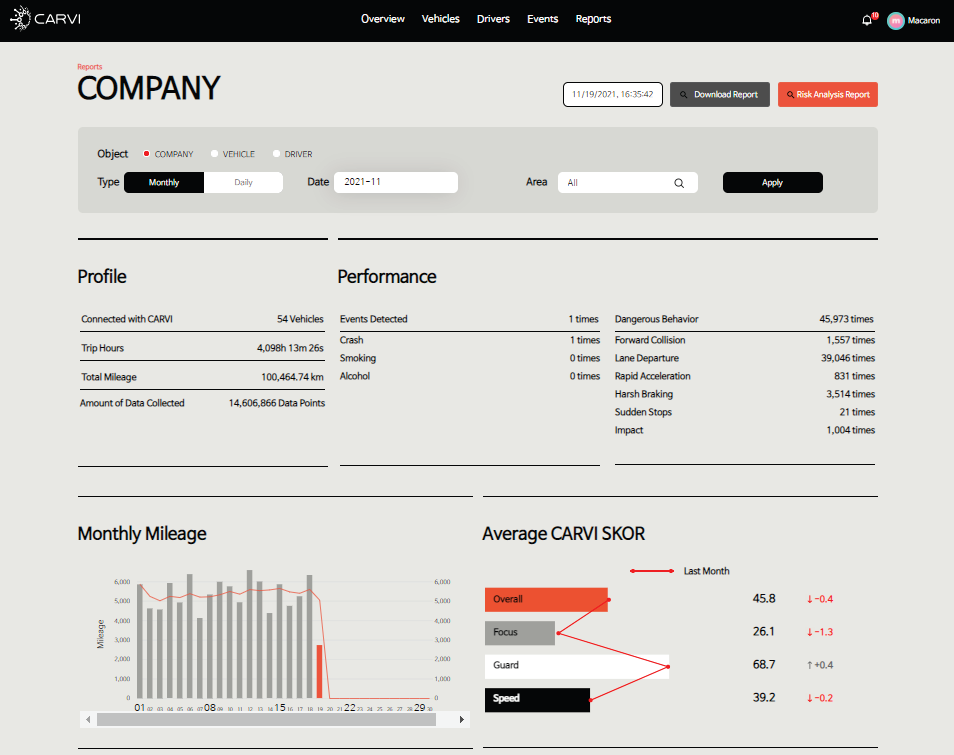Switch the Type toggle to Daily

[x=243, y=183]
